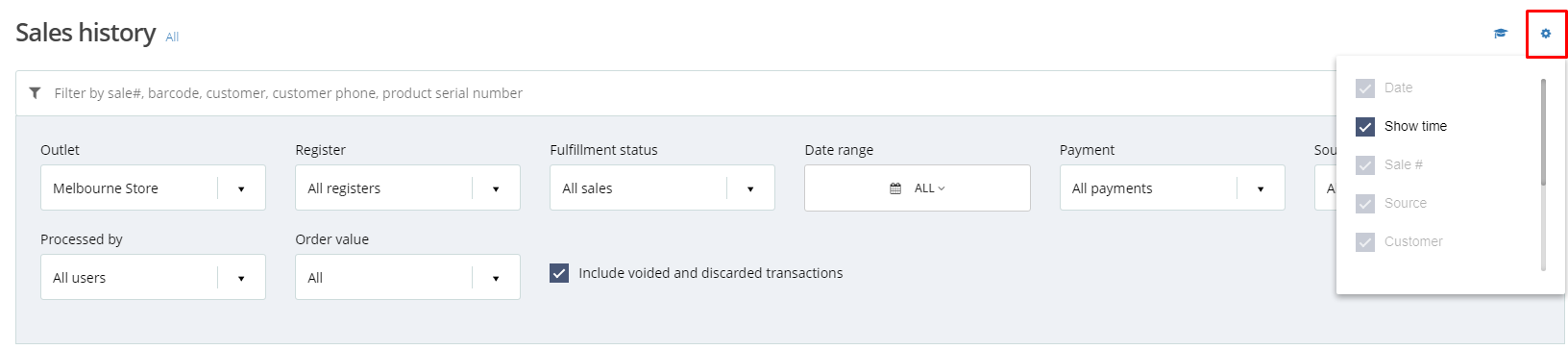Viewport: 1568px width, 350px height.
Task: Click the filter funnel icon
Action: pyautogui.click(x=36, y=93)
